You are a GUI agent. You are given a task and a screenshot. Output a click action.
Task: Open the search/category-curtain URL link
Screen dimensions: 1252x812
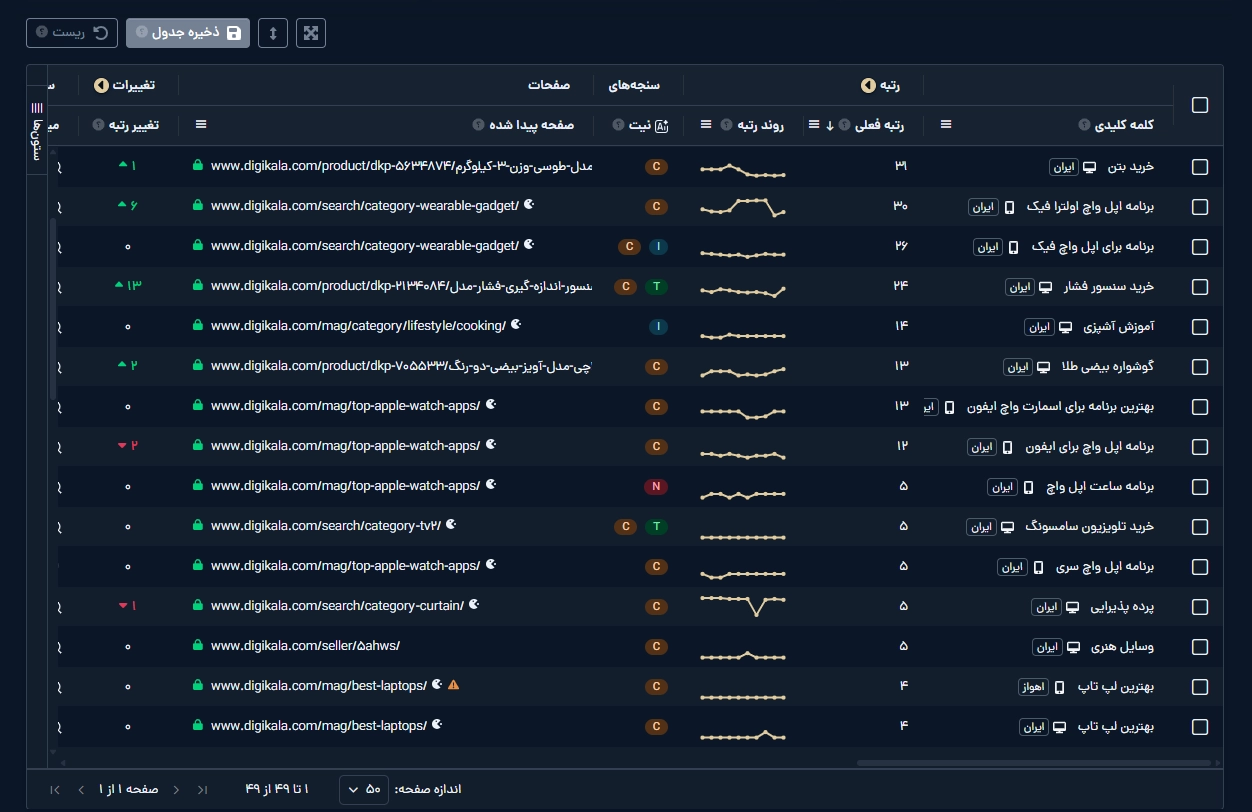[337, 605]
